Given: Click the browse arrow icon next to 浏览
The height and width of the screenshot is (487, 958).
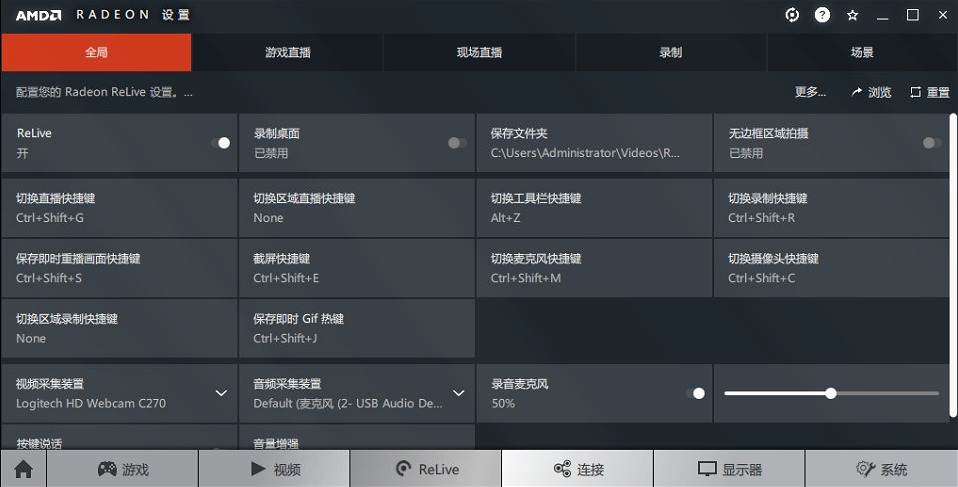Looking at the screenshot, I should click(857, 92).
